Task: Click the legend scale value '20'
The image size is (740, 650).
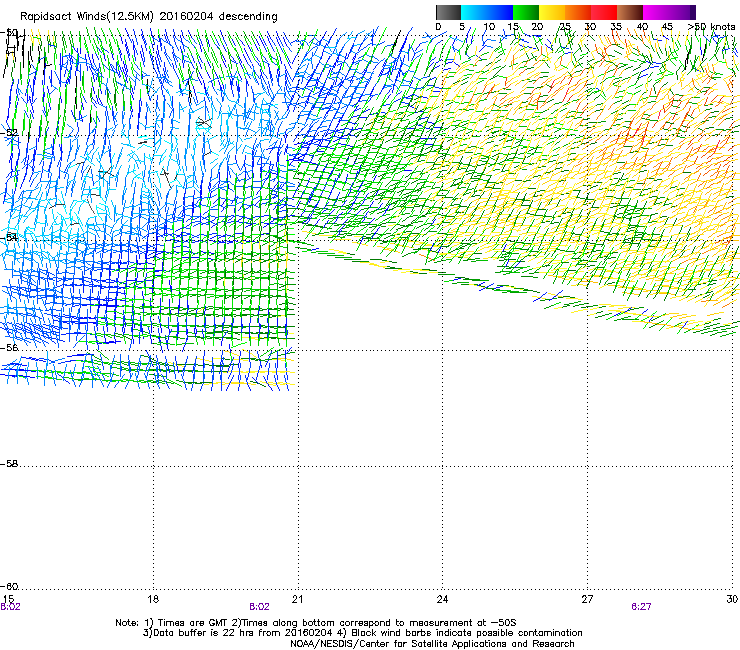Action: coord(537,27)
